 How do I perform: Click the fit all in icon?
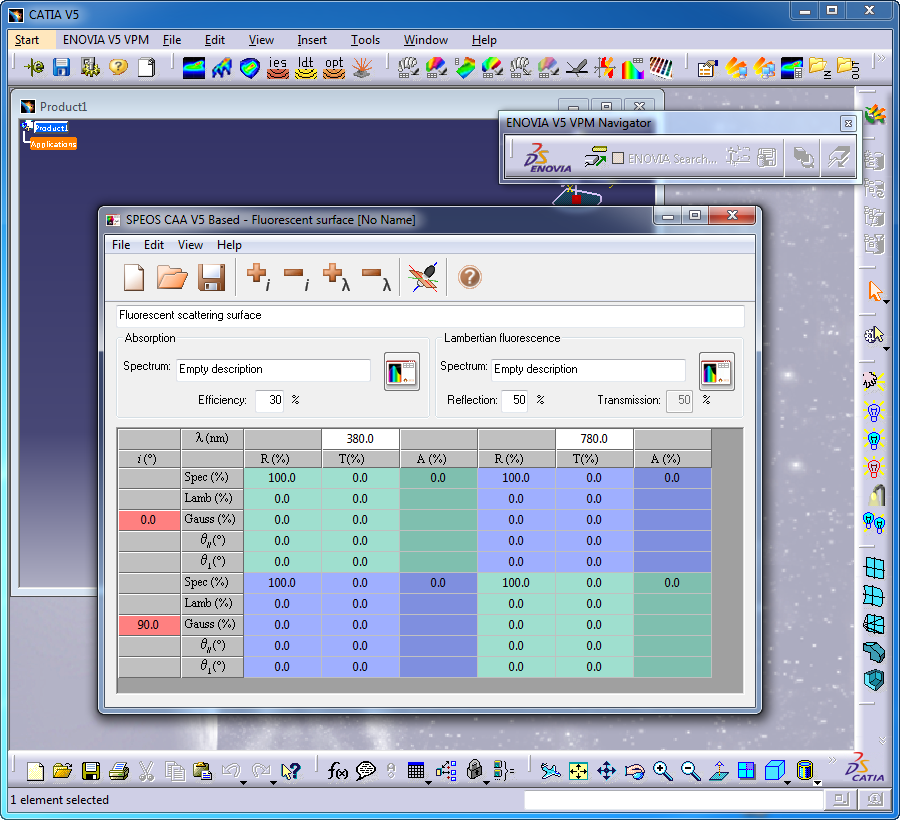point(579,771)
